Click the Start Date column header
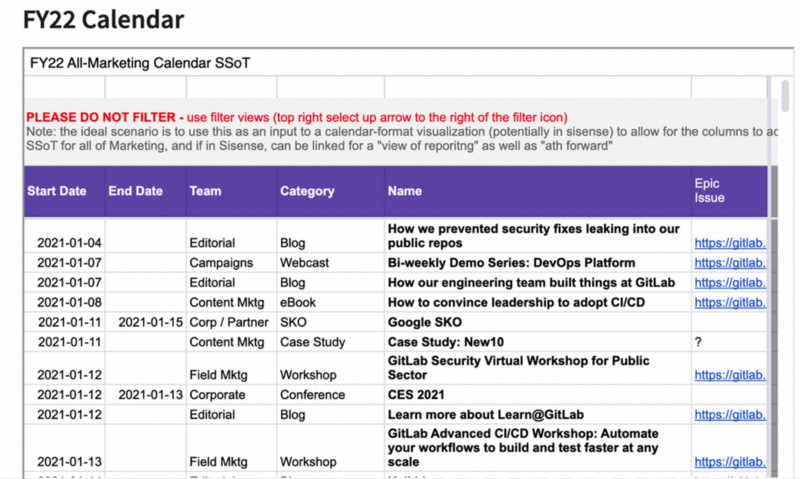Screen dimensions: 800x479 [x=57, y=191]
